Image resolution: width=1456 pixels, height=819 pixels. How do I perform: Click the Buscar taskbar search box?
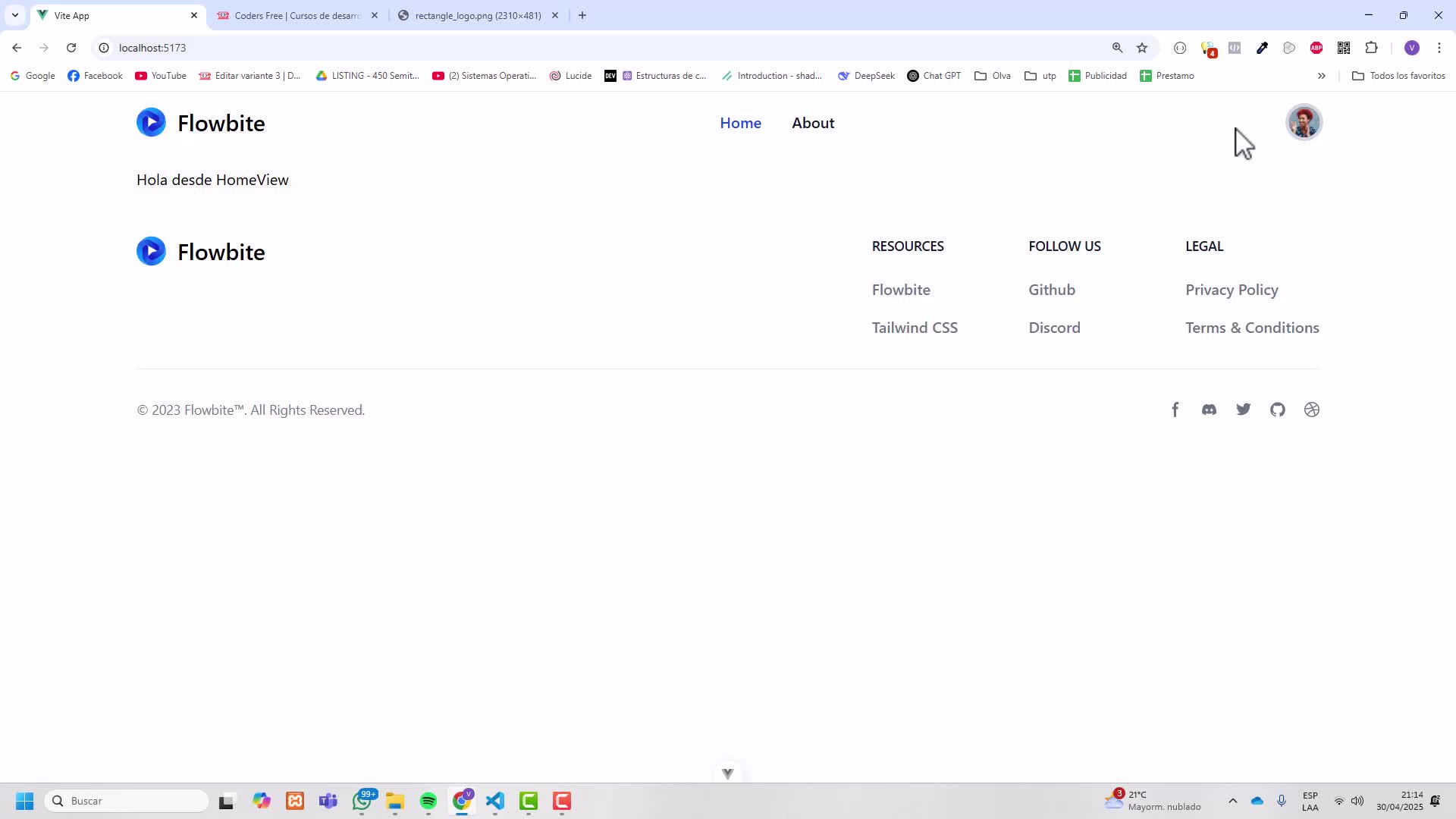[x=127, y=801]
